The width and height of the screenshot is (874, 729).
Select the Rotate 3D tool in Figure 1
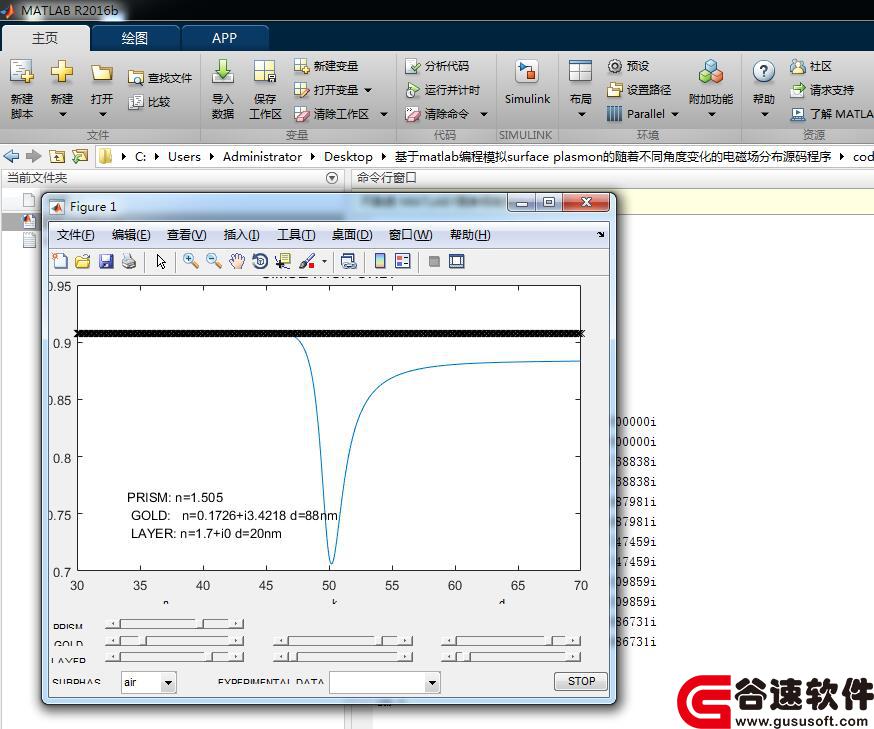[x=260, y=261]
